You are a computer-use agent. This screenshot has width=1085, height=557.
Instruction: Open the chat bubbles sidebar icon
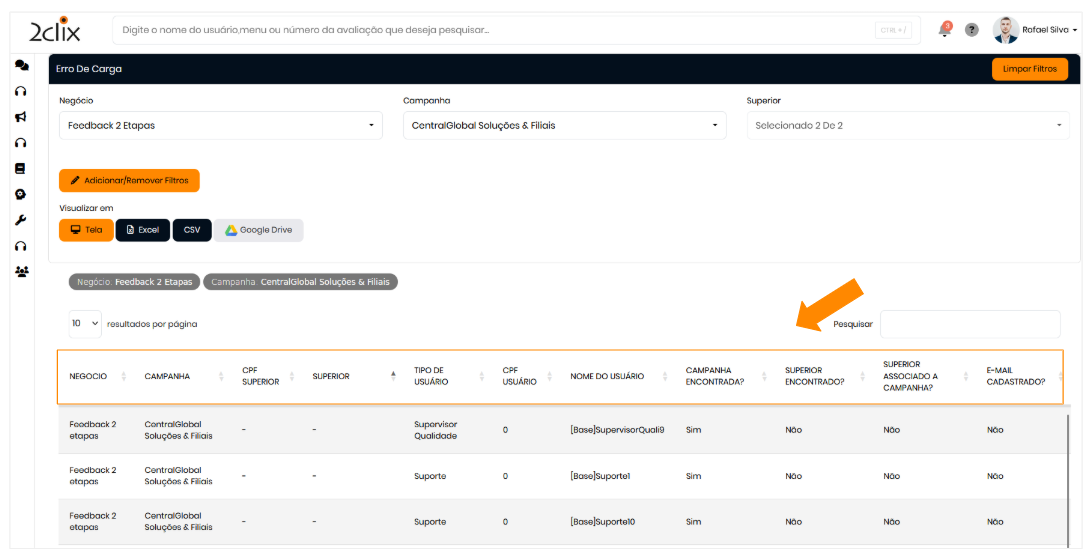click(21, 65)
